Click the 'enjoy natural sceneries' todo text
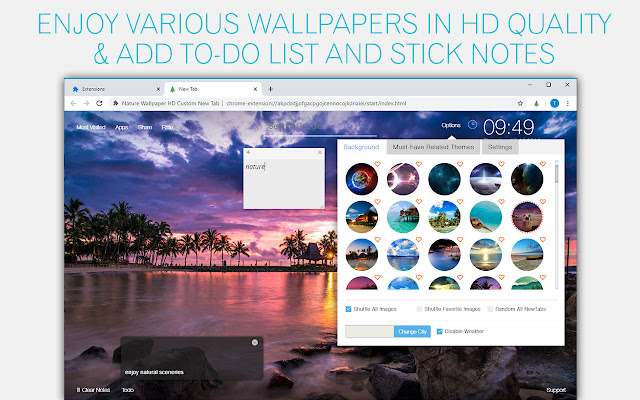Screen dimensions: 640x400 pyautogui.click(x=154, y=372)
